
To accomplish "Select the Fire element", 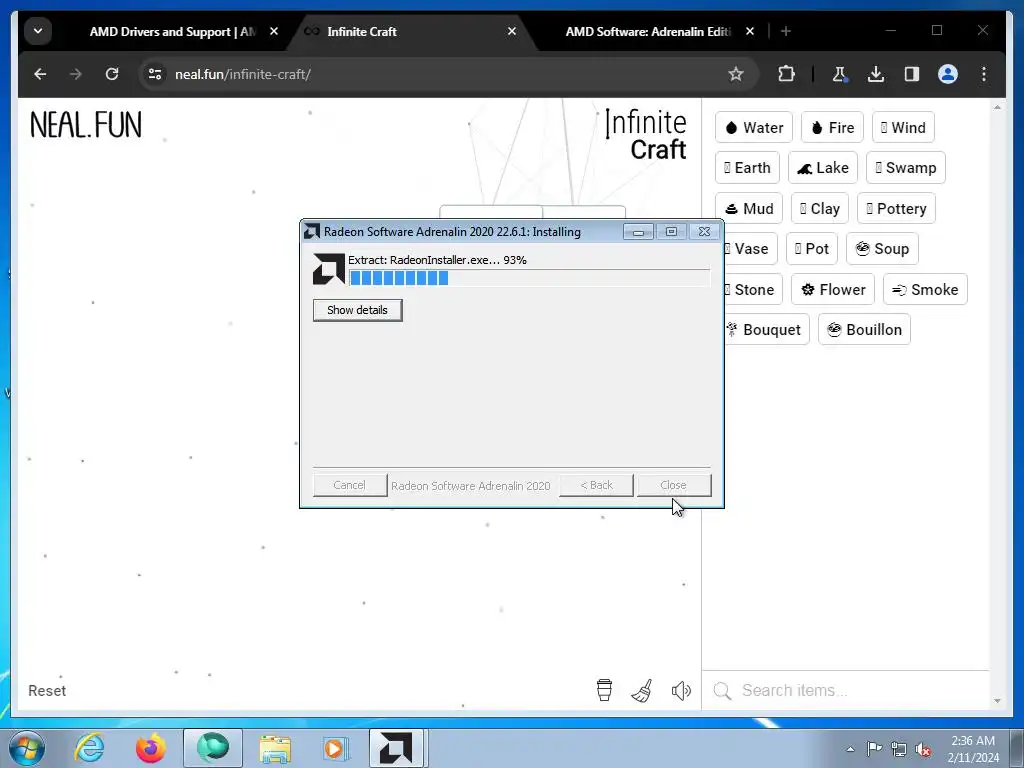I will coord(833,127).
